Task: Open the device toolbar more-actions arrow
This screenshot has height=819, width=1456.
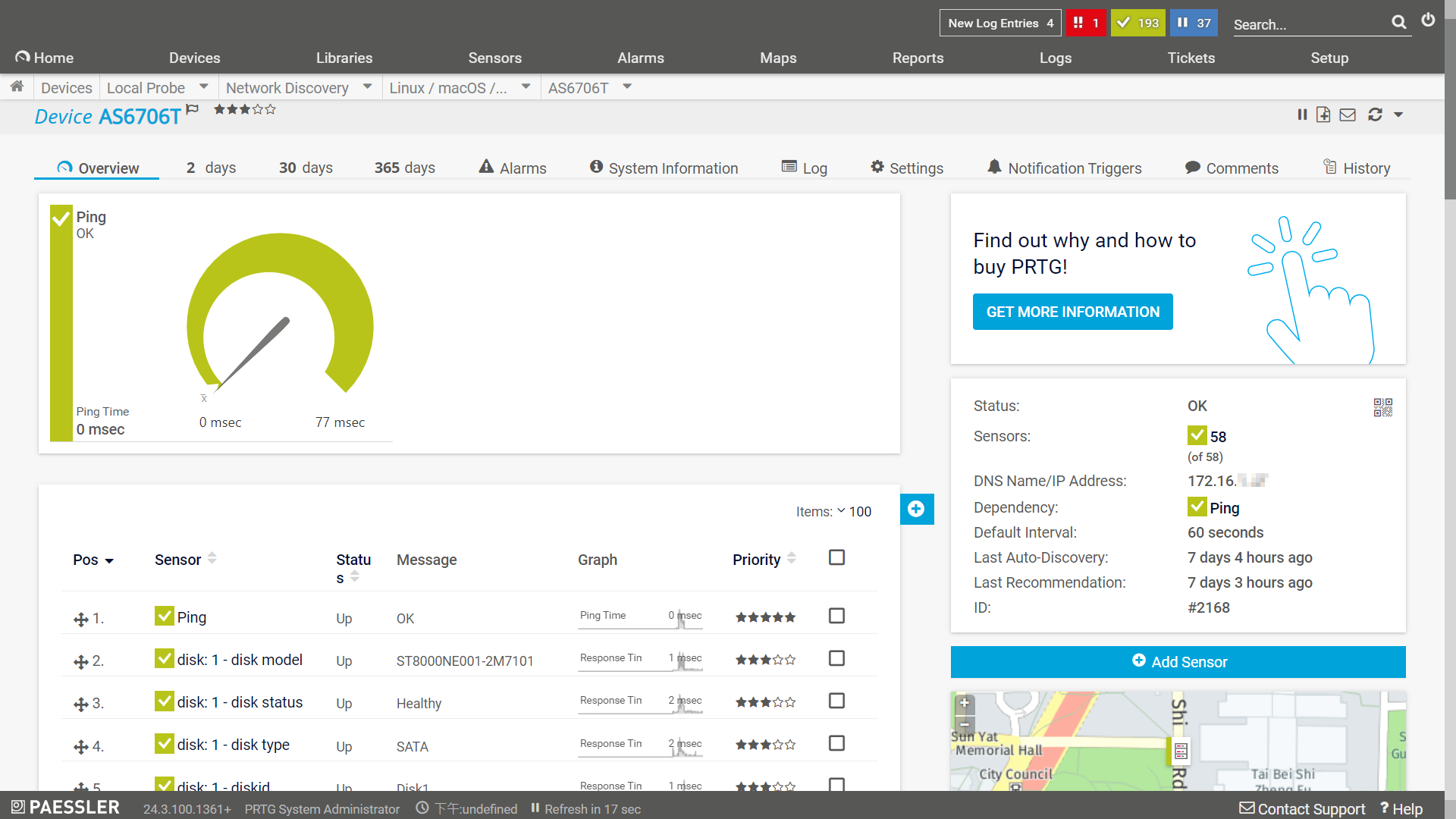Action: click(x=1398, y=115)
